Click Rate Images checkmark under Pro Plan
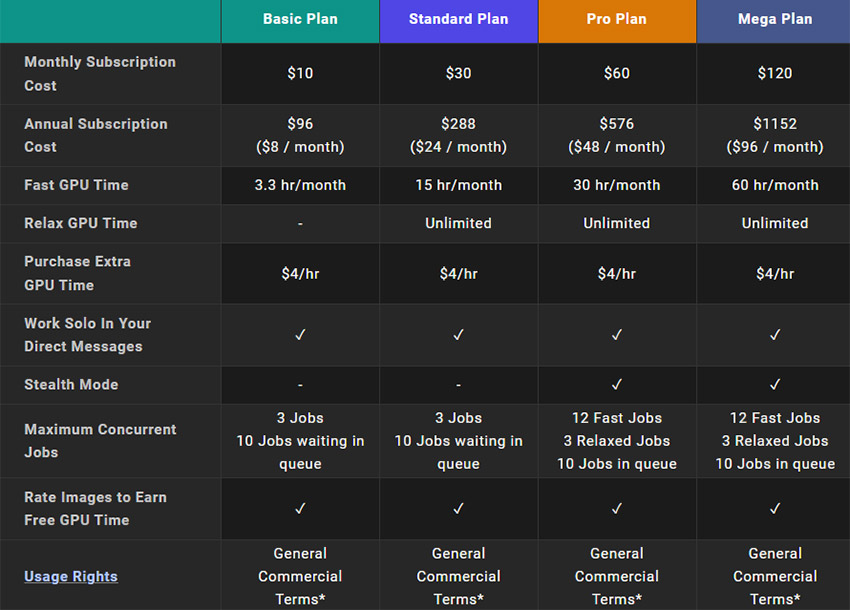The image size is (850, 610). click(x=617, y=509)
